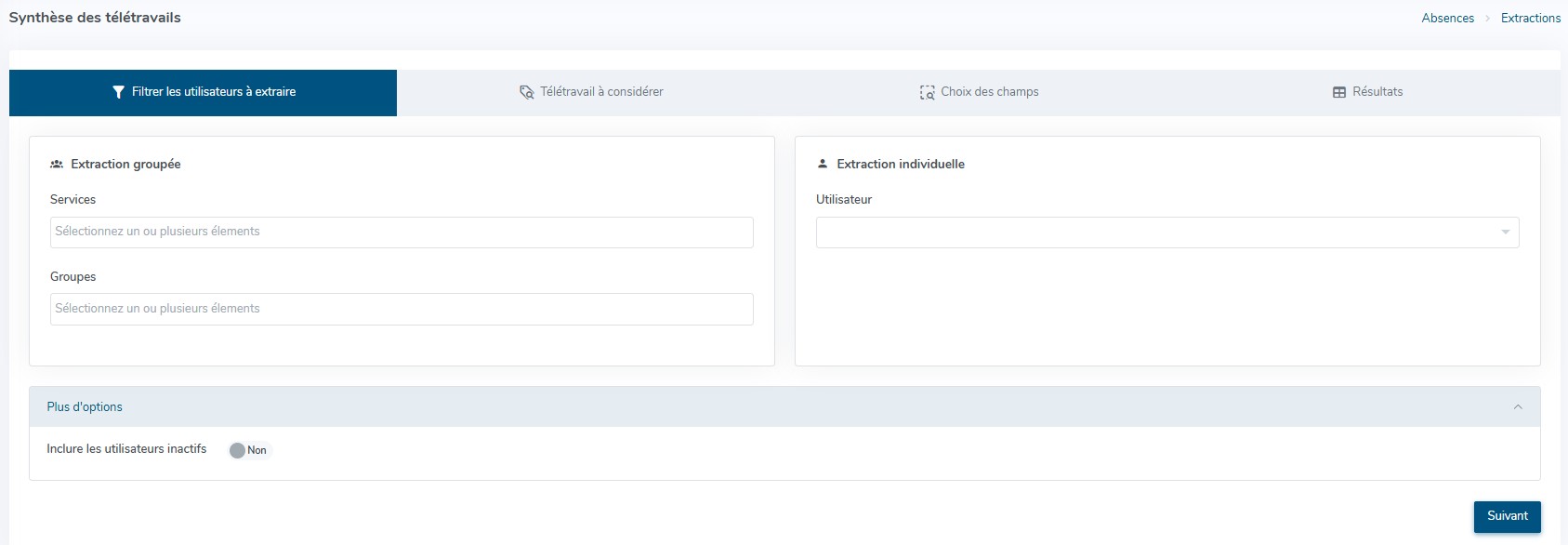Click the person icon next to Extraction individuelle
The image size is (1568, 545).
tap(822, 164)
